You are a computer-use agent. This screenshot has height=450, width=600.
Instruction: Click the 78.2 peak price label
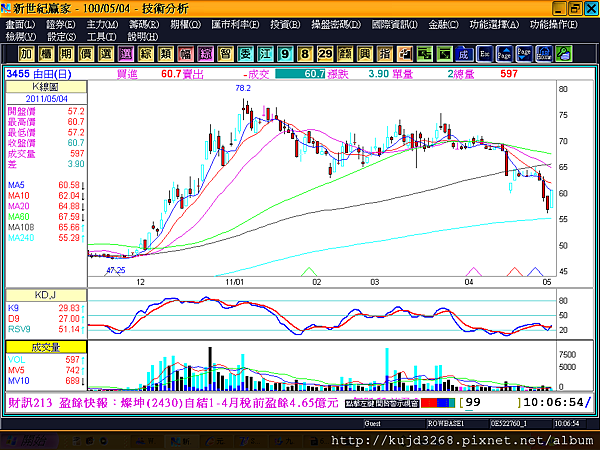(x=243, y=88)
